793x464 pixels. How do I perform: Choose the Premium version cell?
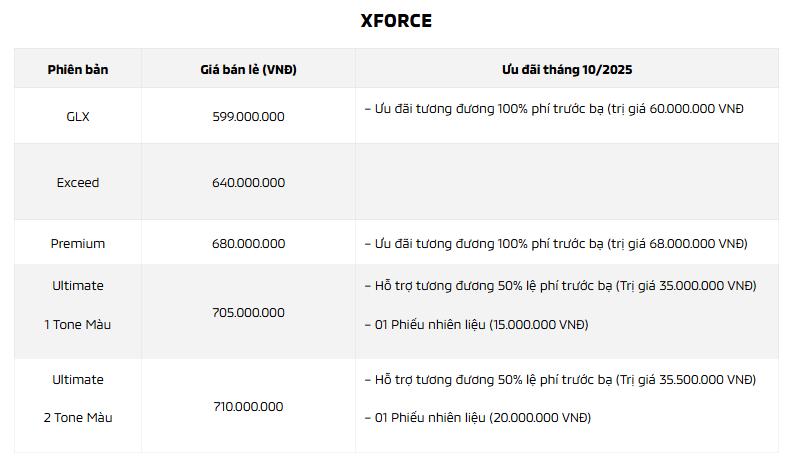[78, 243]
